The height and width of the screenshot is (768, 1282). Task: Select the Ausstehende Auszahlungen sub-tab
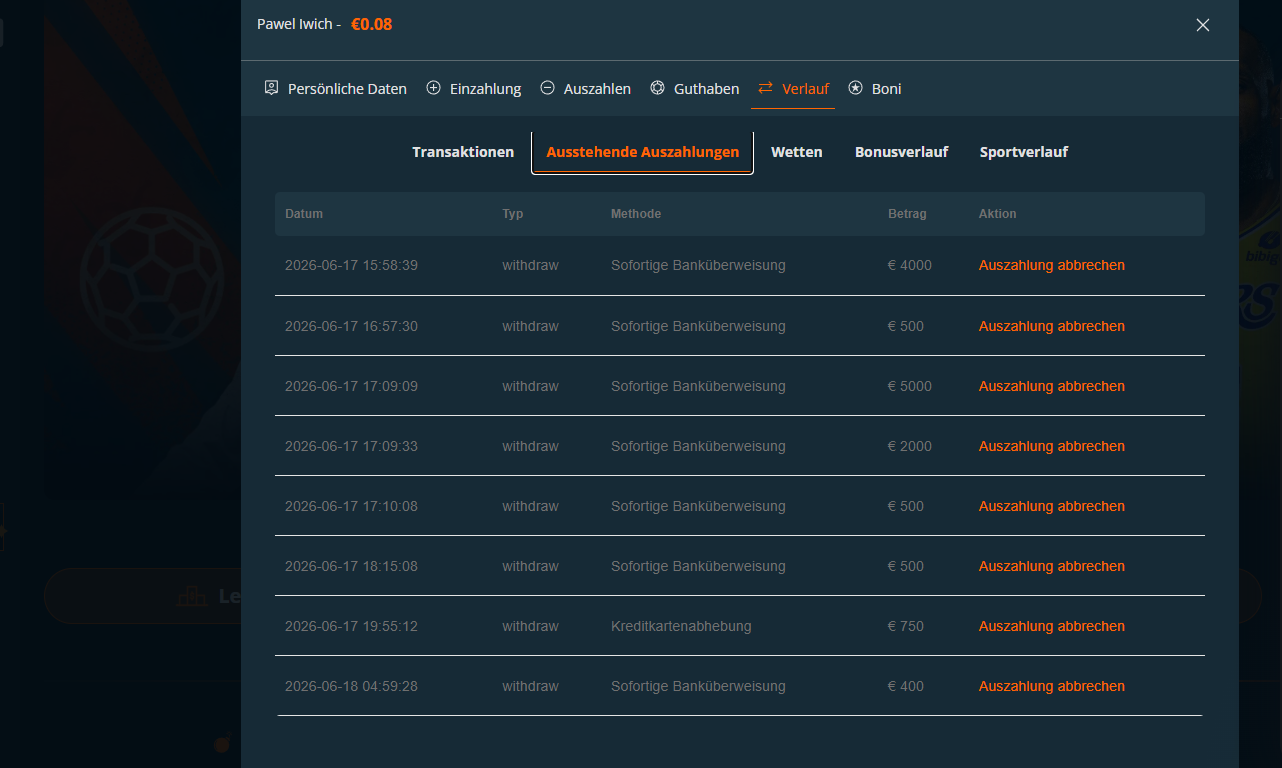pos(642,152)
